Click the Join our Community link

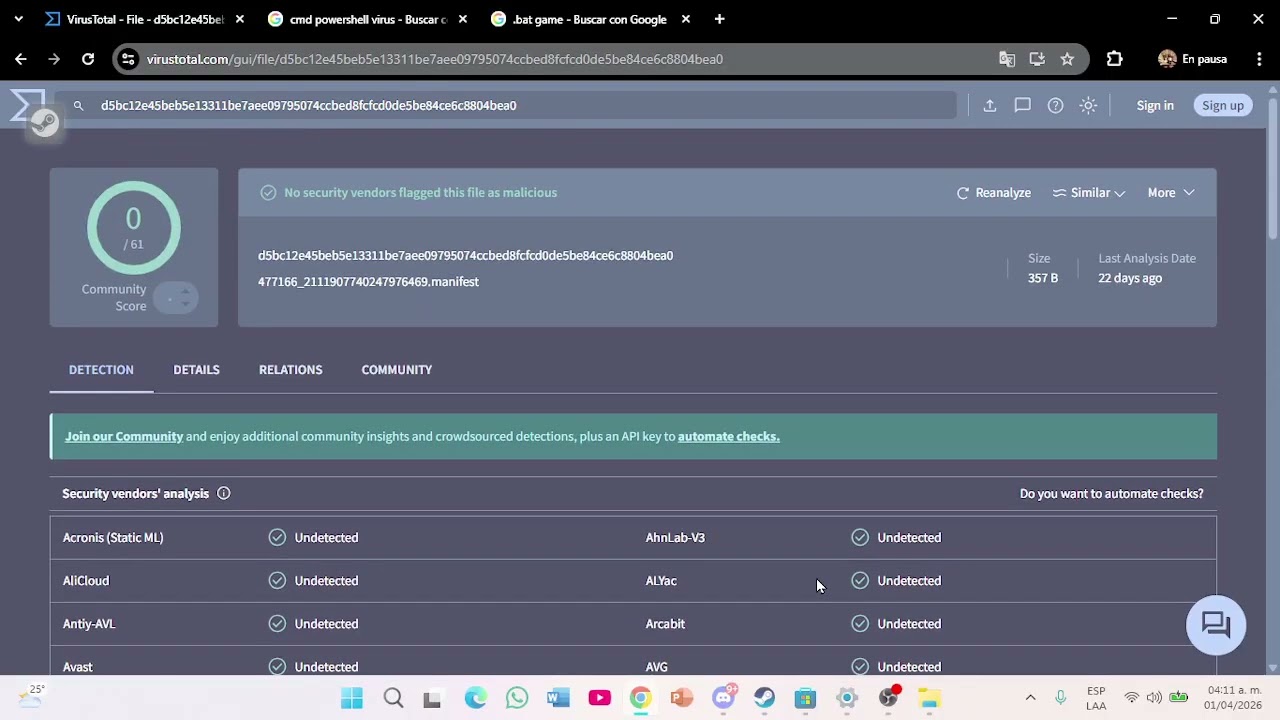click(x=124, y=436)
